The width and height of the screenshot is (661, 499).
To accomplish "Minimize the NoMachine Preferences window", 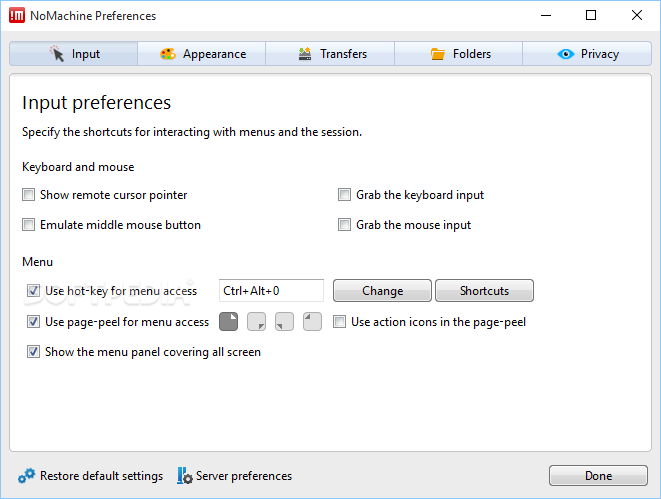I will [x=546, y=16].
